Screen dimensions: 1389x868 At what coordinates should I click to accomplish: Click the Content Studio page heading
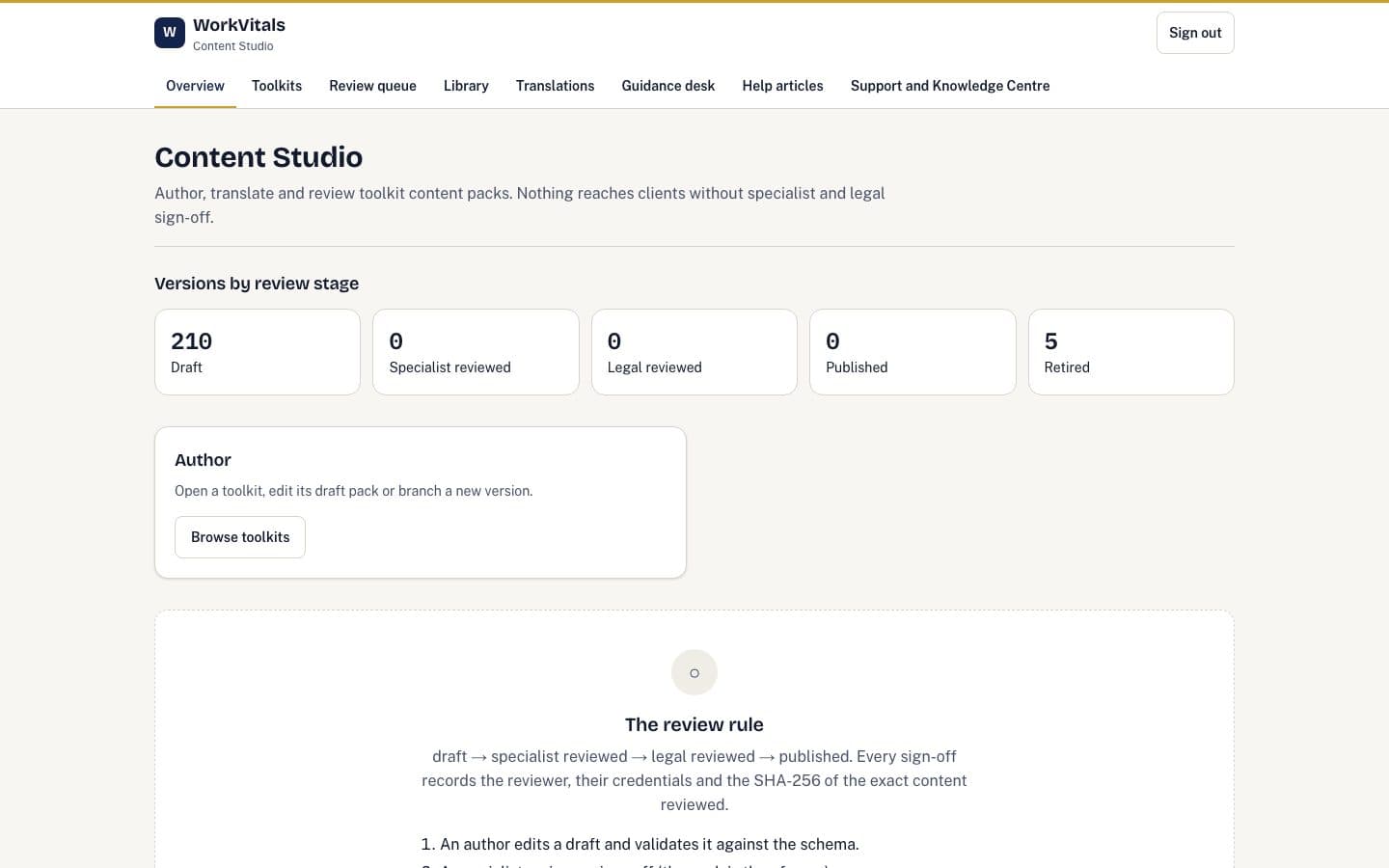click(x=259, y=157)
